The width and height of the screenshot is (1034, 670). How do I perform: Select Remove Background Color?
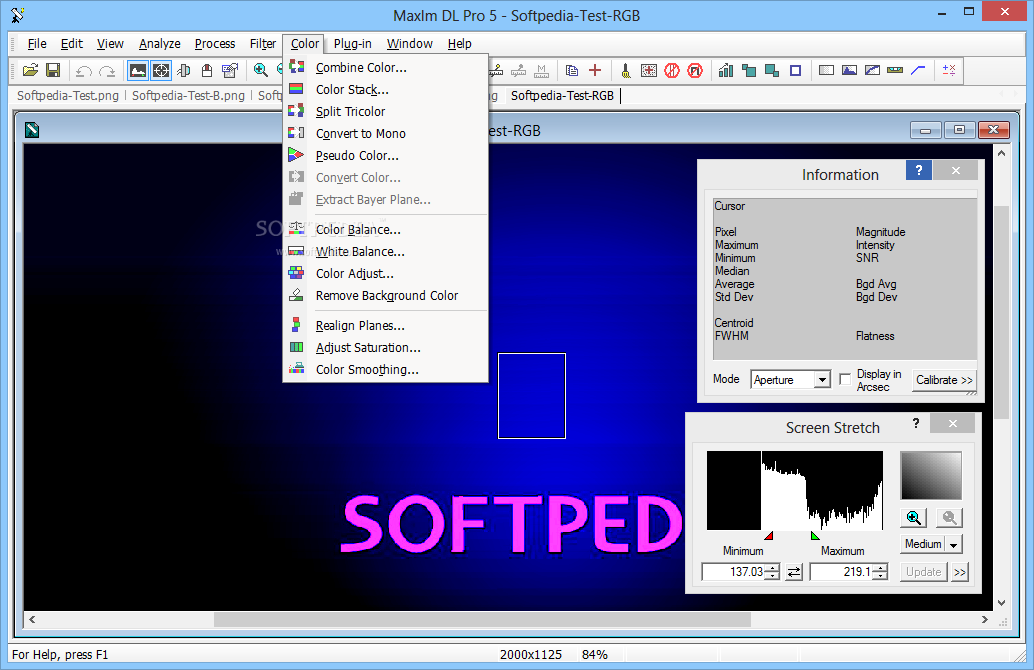pos(386,295)
